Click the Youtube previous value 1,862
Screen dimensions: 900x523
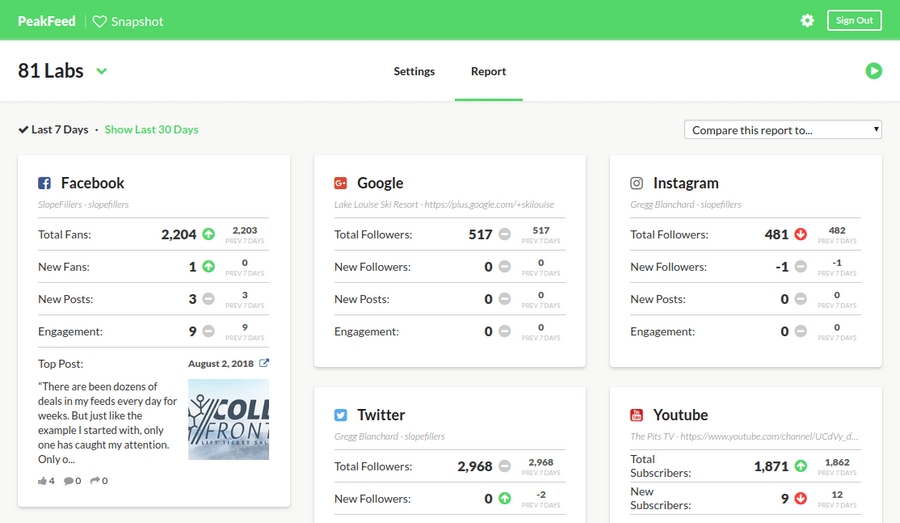(837, 462)
